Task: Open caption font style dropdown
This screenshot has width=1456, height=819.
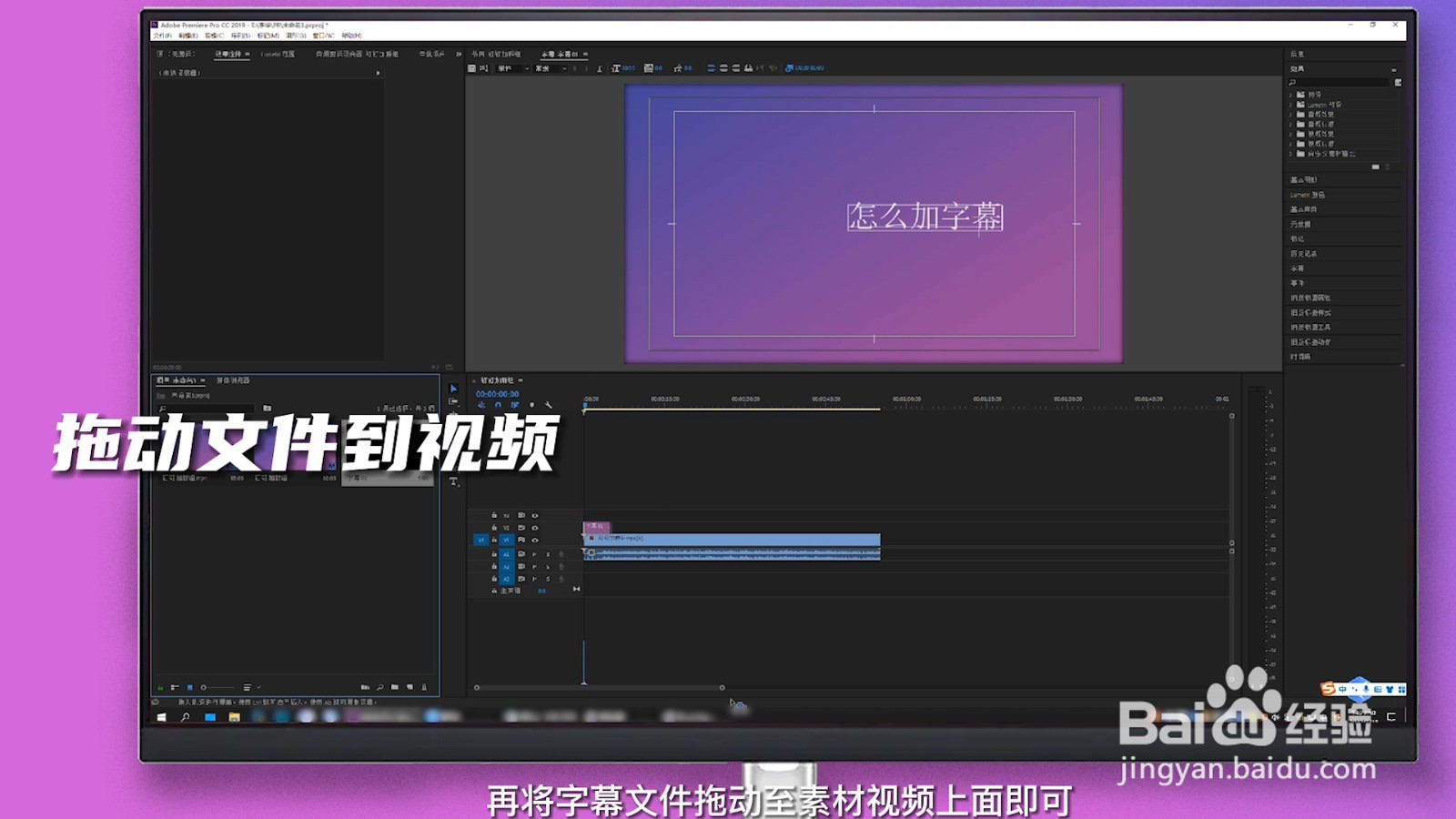Action: click(551, 68)
